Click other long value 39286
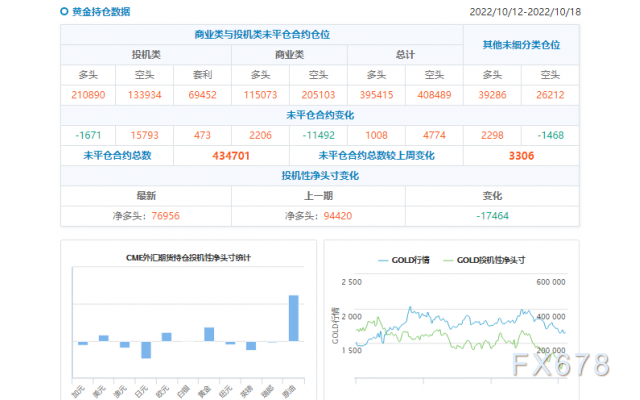This screenshot has width=640, height=400. pyautogui.click(x=492, y=95)
